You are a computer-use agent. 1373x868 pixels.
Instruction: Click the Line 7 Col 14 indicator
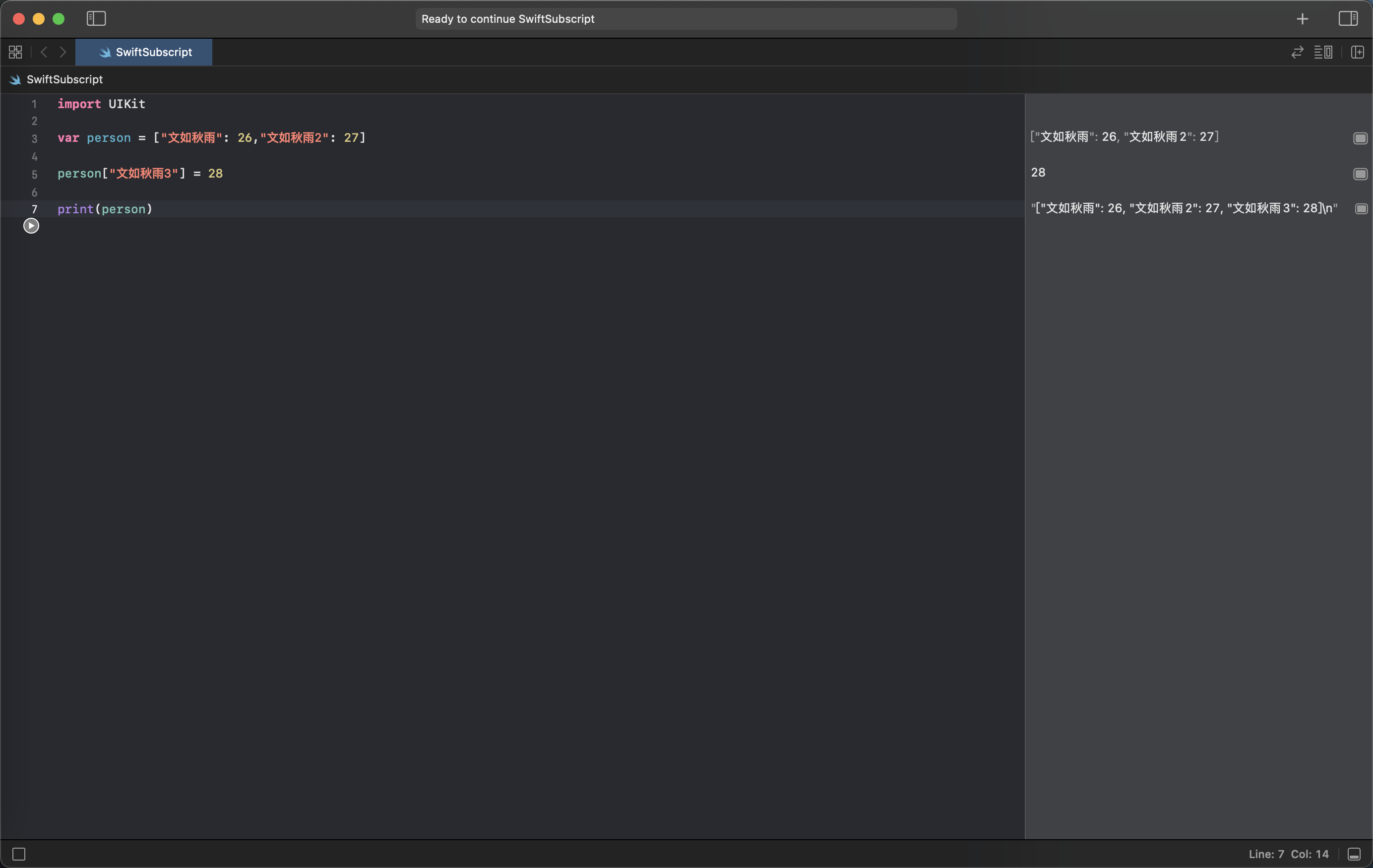point(1288,854)
